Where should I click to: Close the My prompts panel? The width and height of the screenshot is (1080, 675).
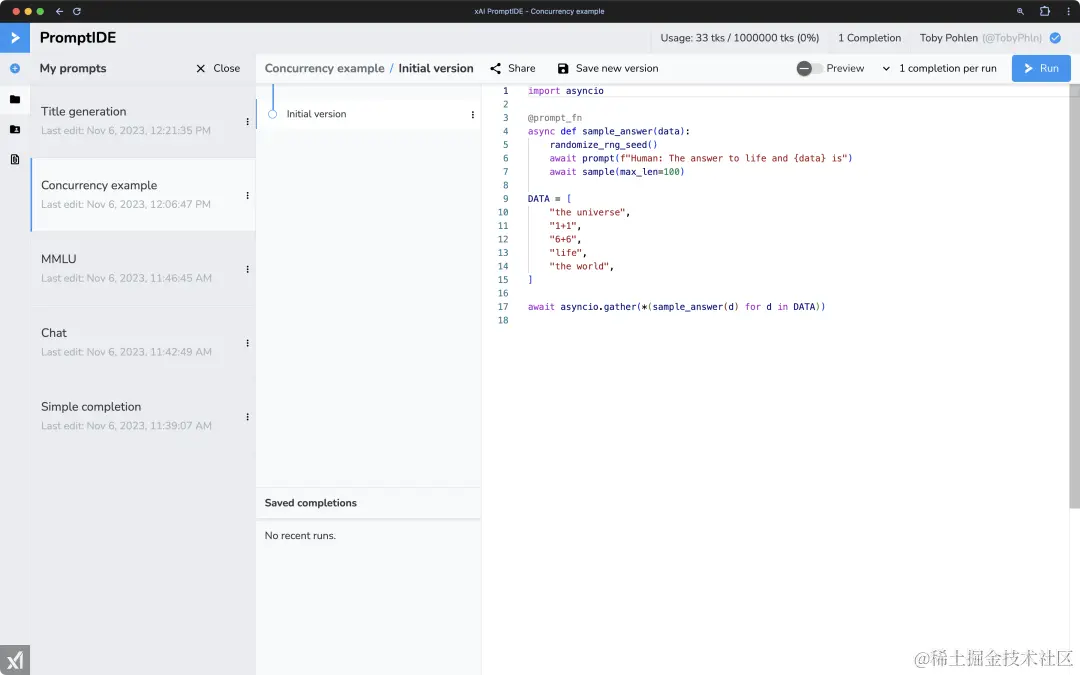pyautogui.click(x=218, y=68)
